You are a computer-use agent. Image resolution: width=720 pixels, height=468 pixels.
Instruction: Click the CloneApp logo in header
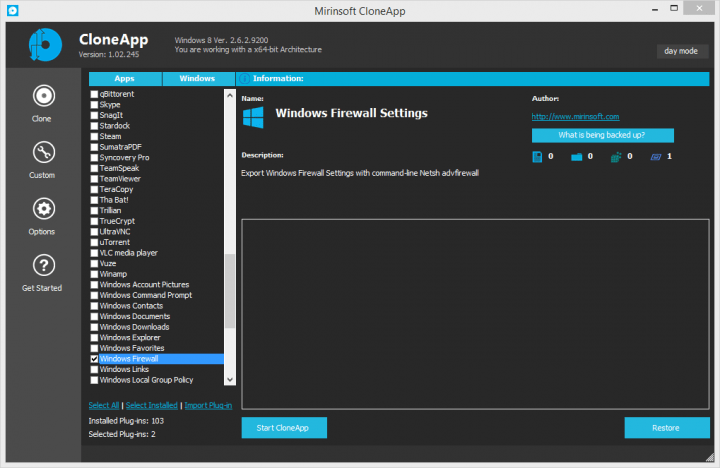45,45
